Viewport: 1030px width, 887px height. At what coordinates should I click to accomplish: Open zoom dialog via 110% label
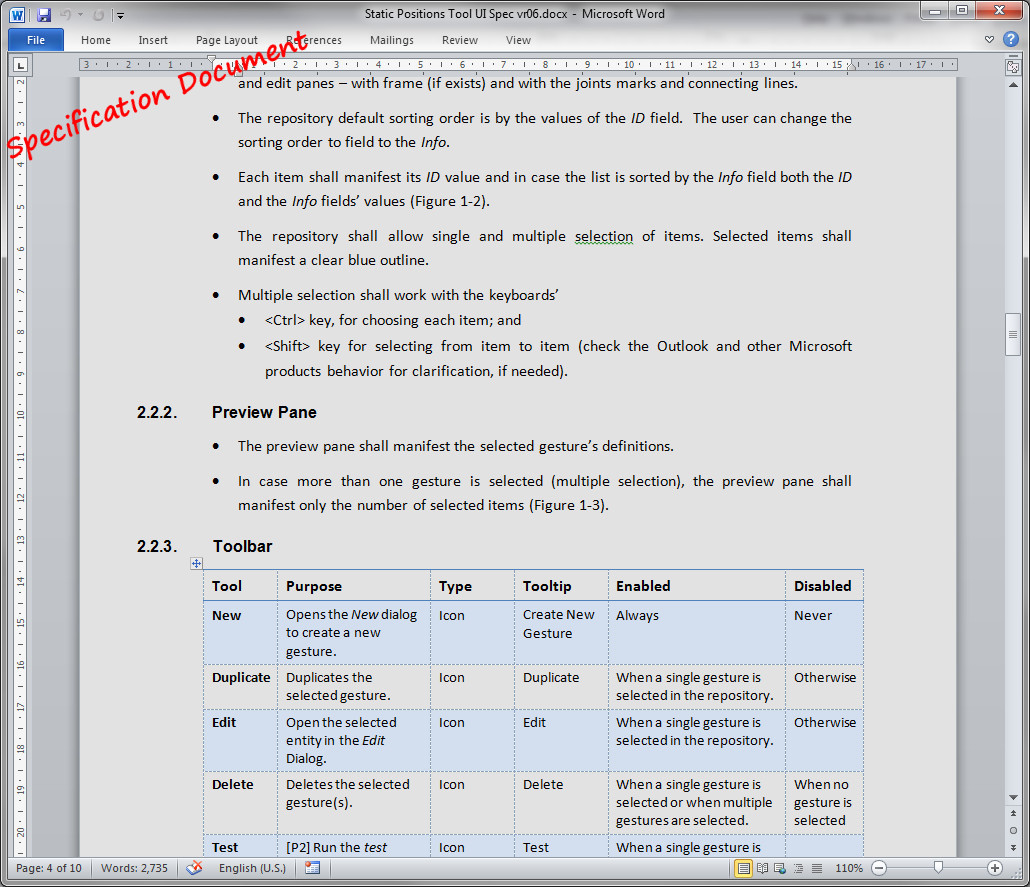pyautogui.click(x=849, y=868)
